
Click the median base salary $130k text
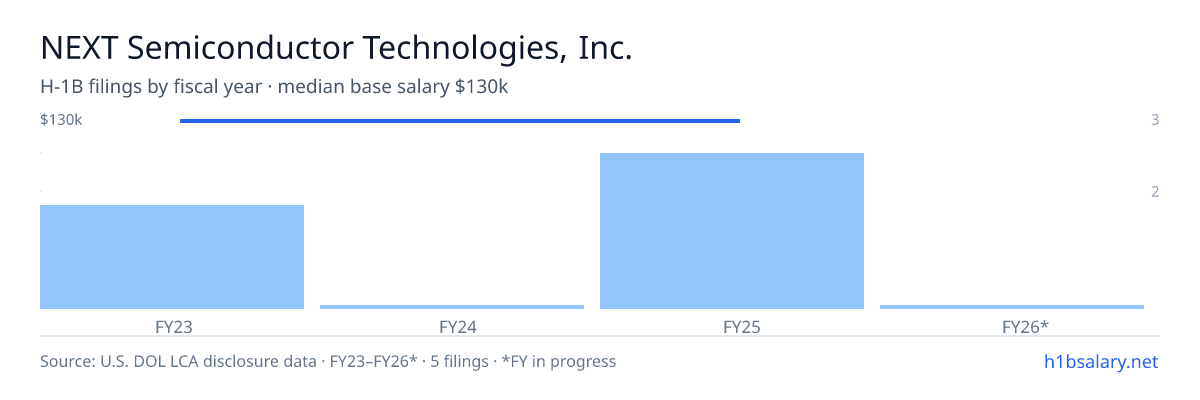393,87
